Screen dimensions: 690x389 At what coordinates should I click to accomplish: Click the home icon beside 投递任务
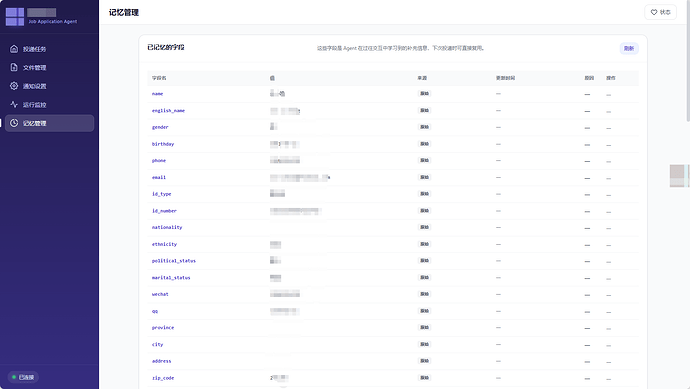pos(14,49)
